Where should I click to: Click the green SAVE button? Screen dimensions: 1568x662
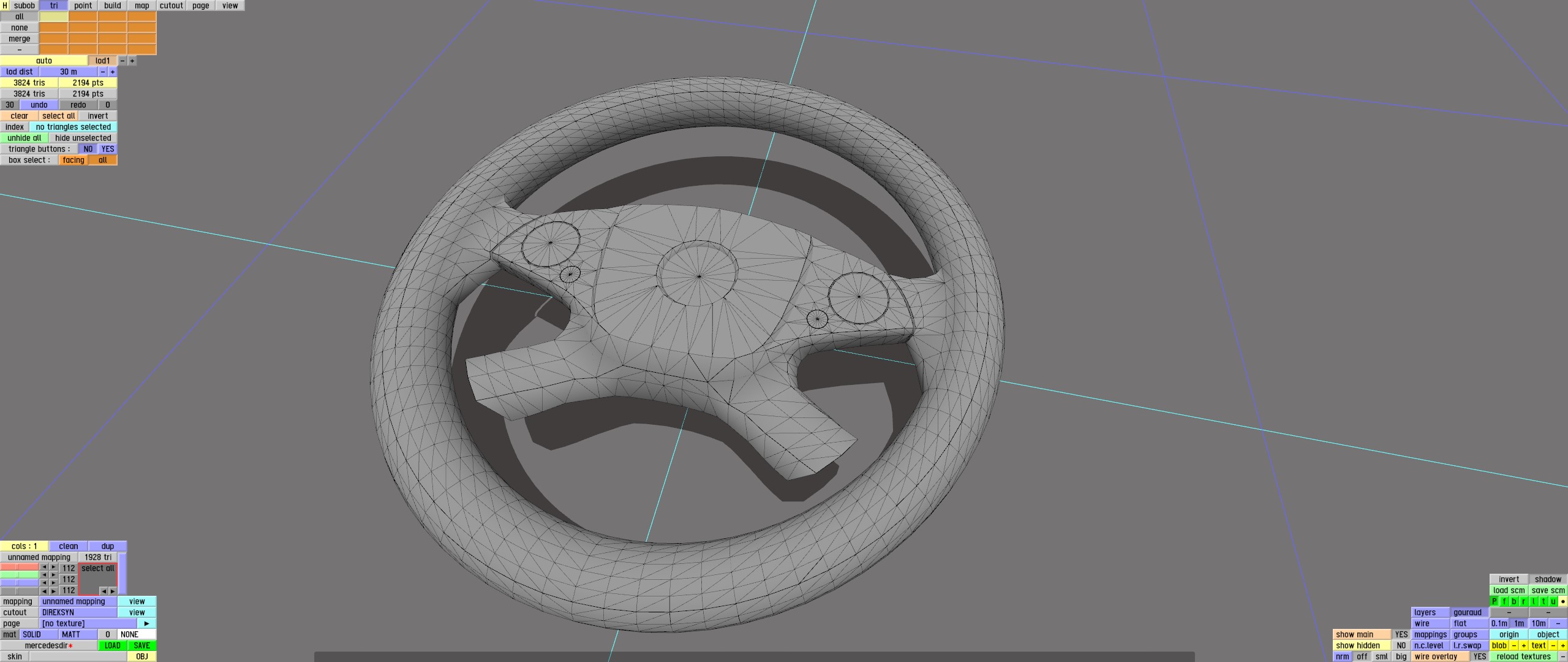[x=141, y=645]
